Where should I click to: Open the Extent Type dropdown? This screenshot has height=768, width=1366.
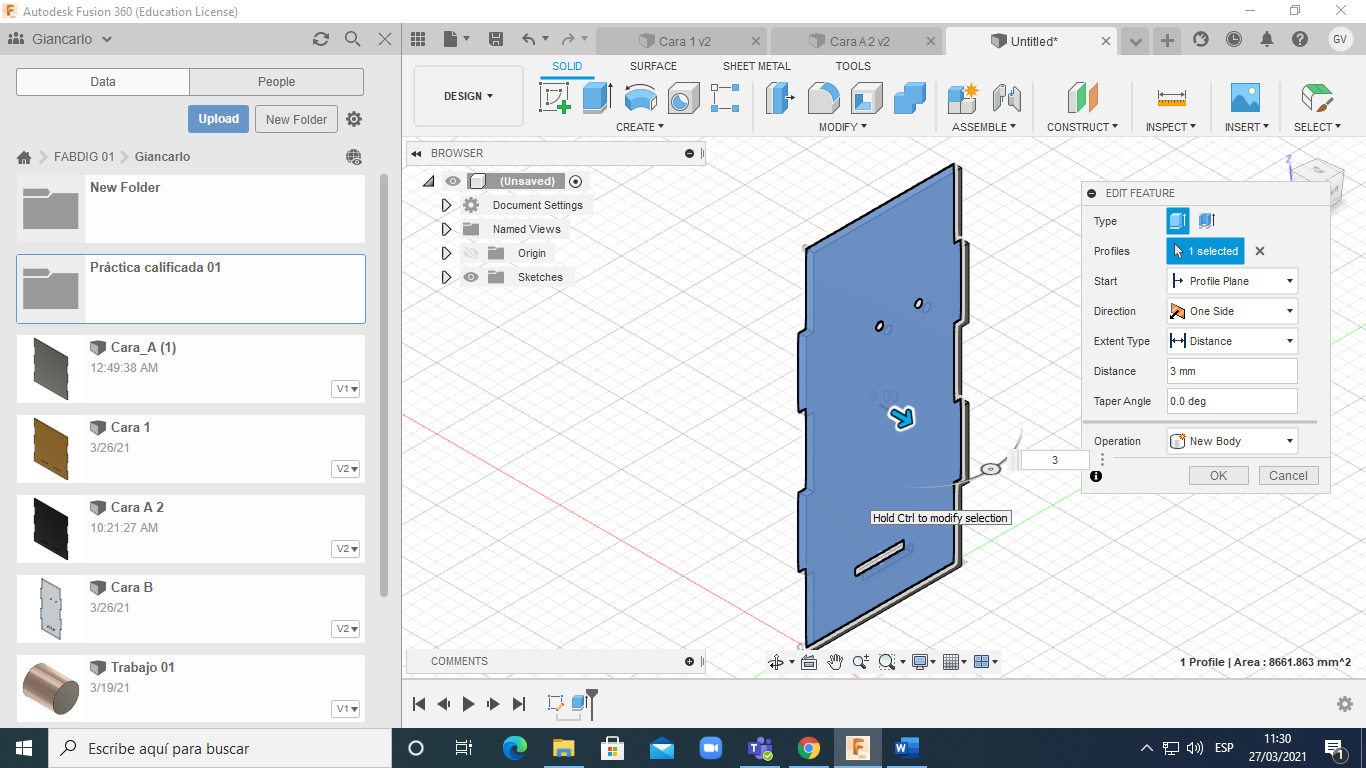(x=1232, y=341)
